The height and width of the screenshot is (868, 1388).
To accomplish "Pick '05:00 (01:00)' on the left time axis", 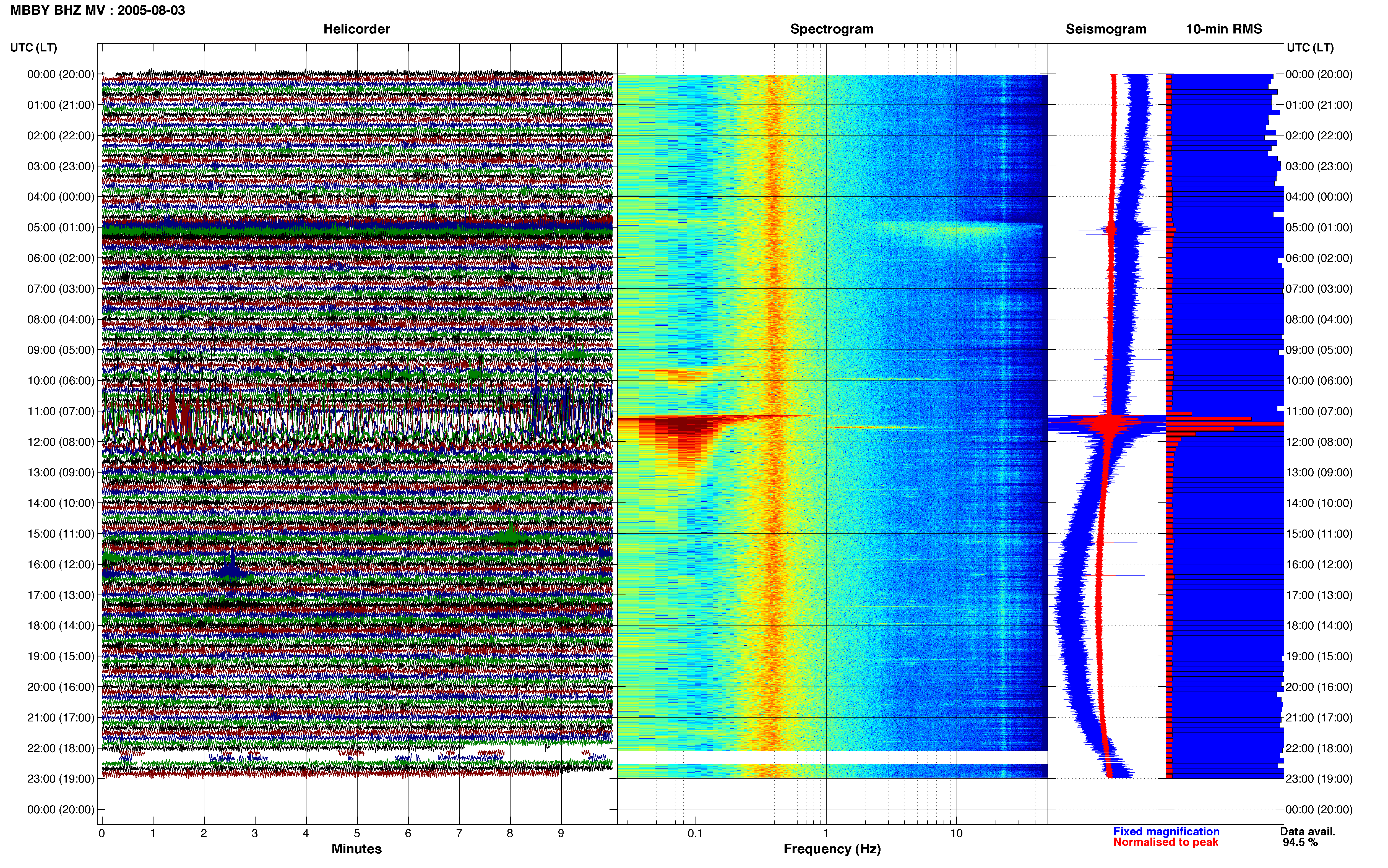I will [61, 227].
